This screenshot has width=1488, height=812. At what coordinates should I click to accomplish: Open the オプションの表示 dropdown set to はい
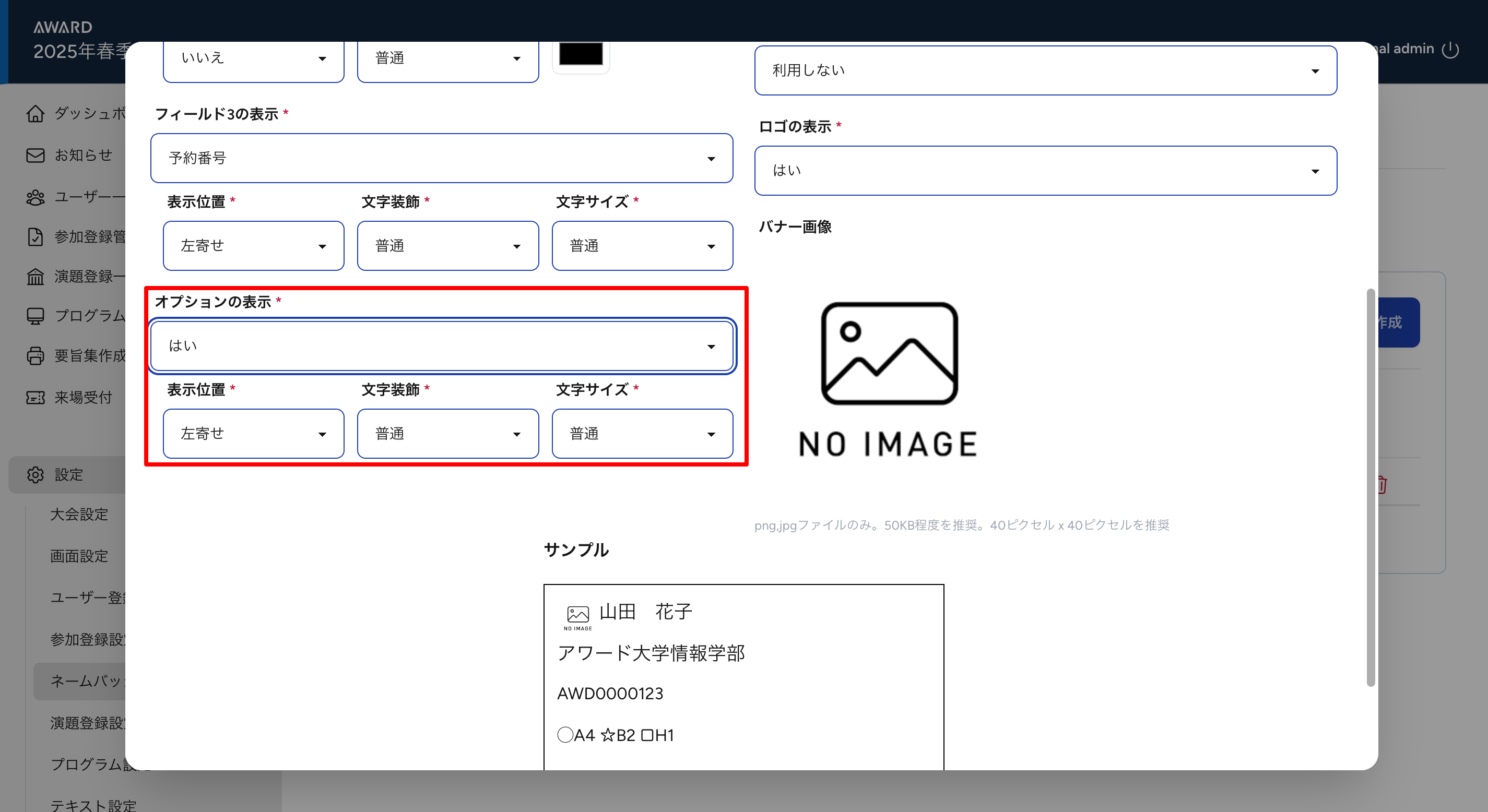(441, 346)
